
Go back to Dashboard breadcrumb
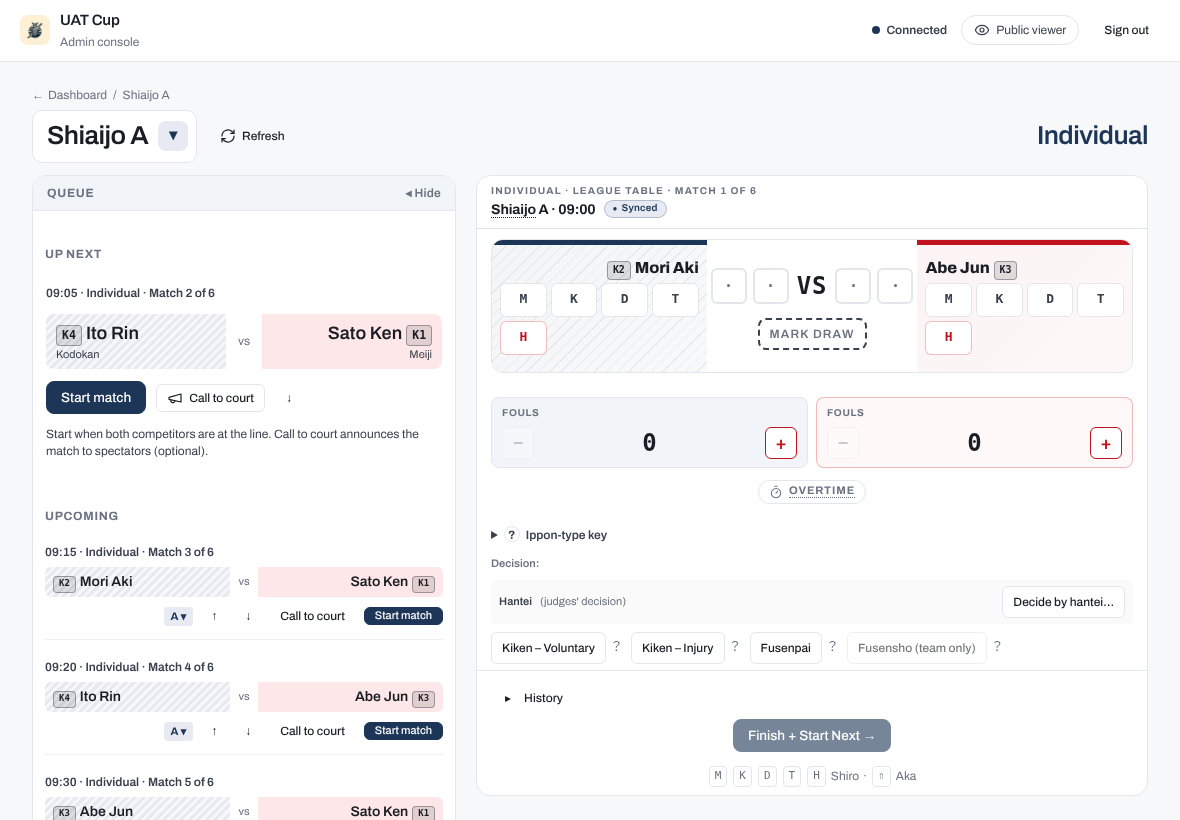pyautogui.click(x=77, y=95)
